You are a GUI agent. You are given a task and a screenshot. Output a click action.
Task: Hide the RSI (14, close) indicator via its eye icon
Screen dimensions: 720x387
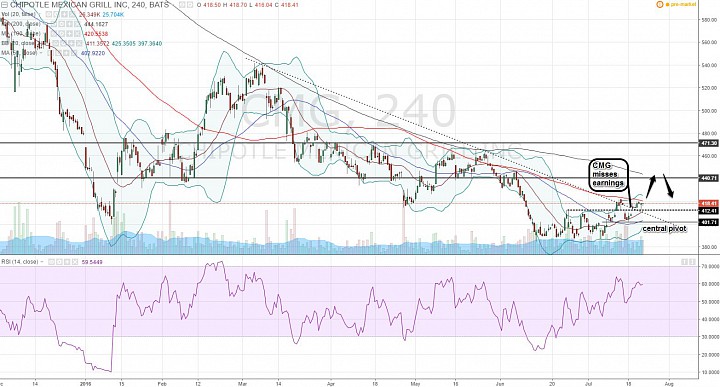[51, 262]
